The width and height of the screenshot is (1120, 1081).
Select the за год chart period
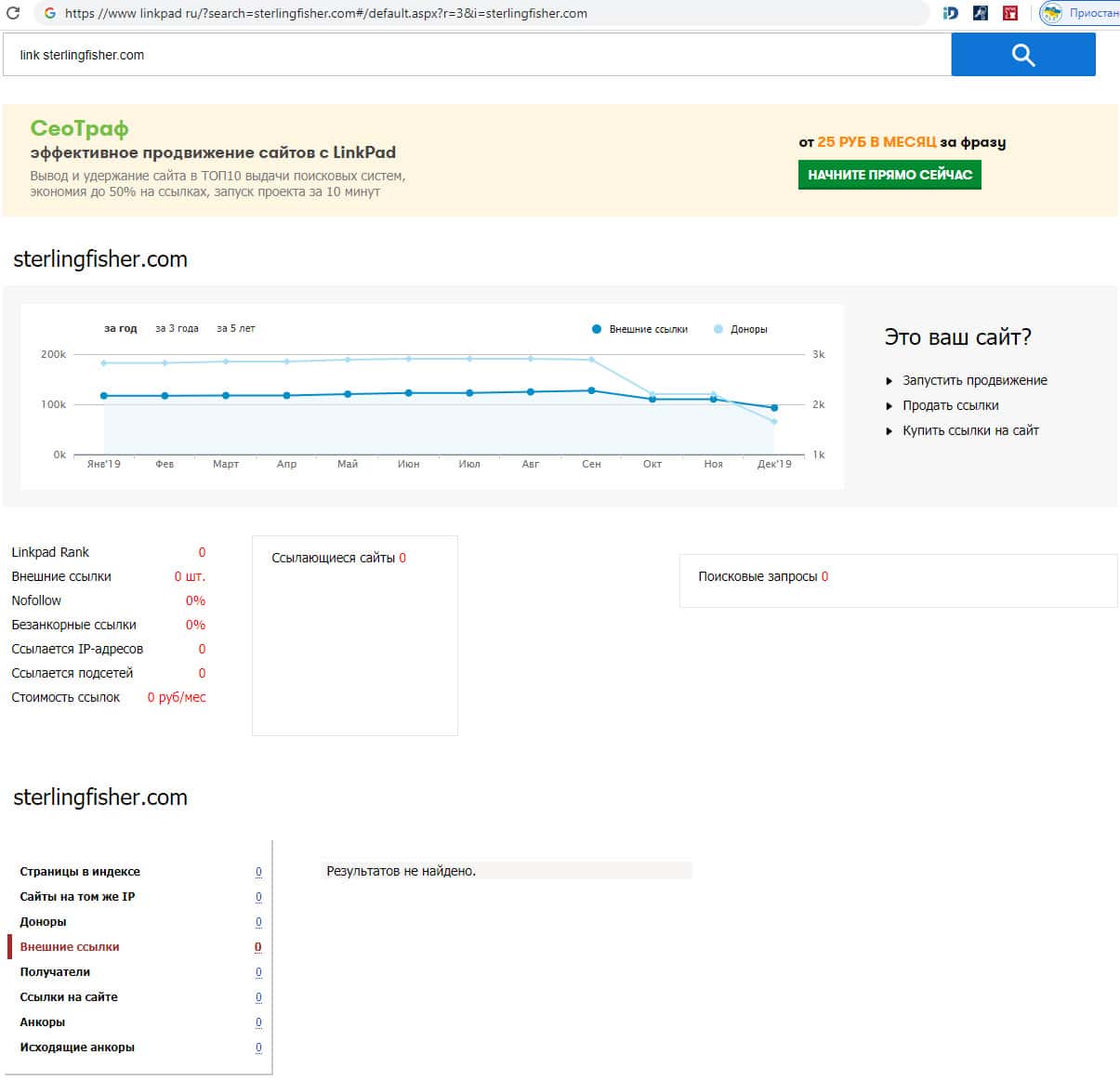pos(120,328)
